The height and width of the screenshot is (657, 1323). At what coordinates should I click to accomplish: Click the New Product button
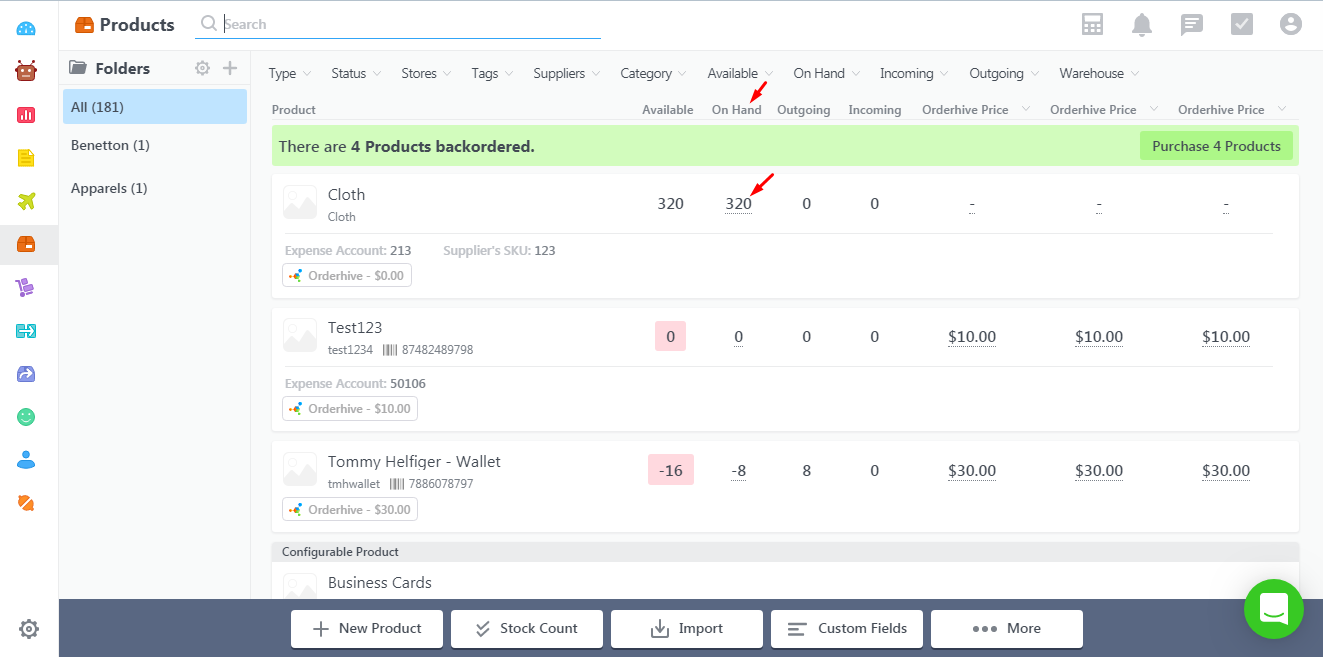367,629
